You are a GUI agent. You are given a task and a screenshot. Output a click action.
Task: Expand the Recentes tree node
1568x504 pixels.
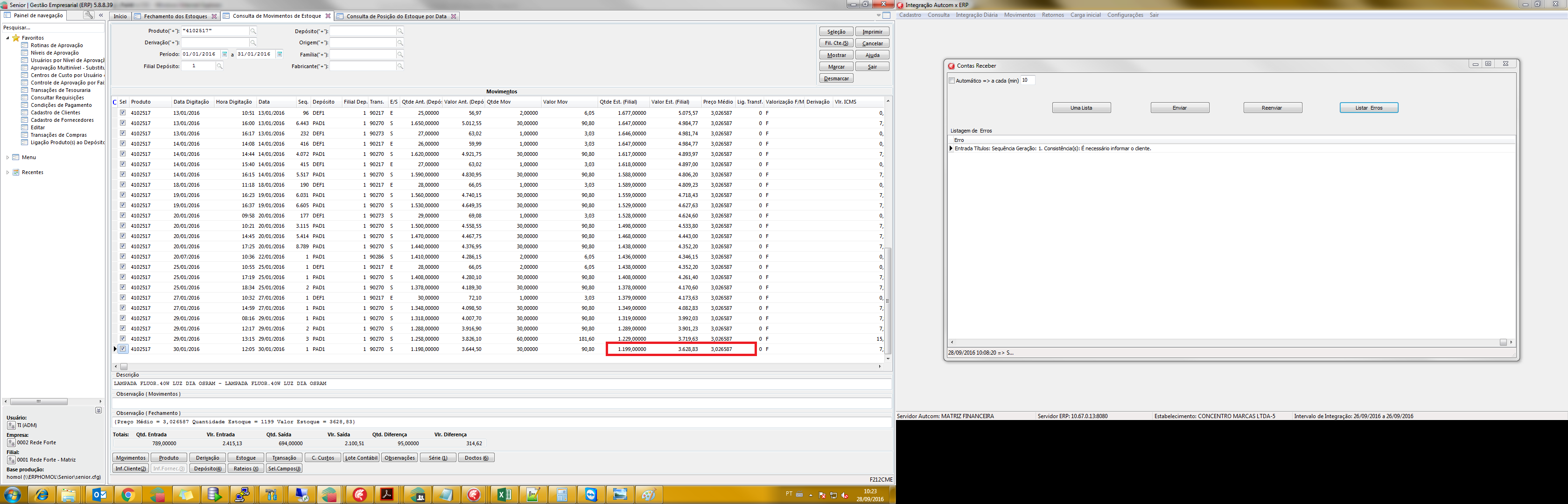pos(8,172)
